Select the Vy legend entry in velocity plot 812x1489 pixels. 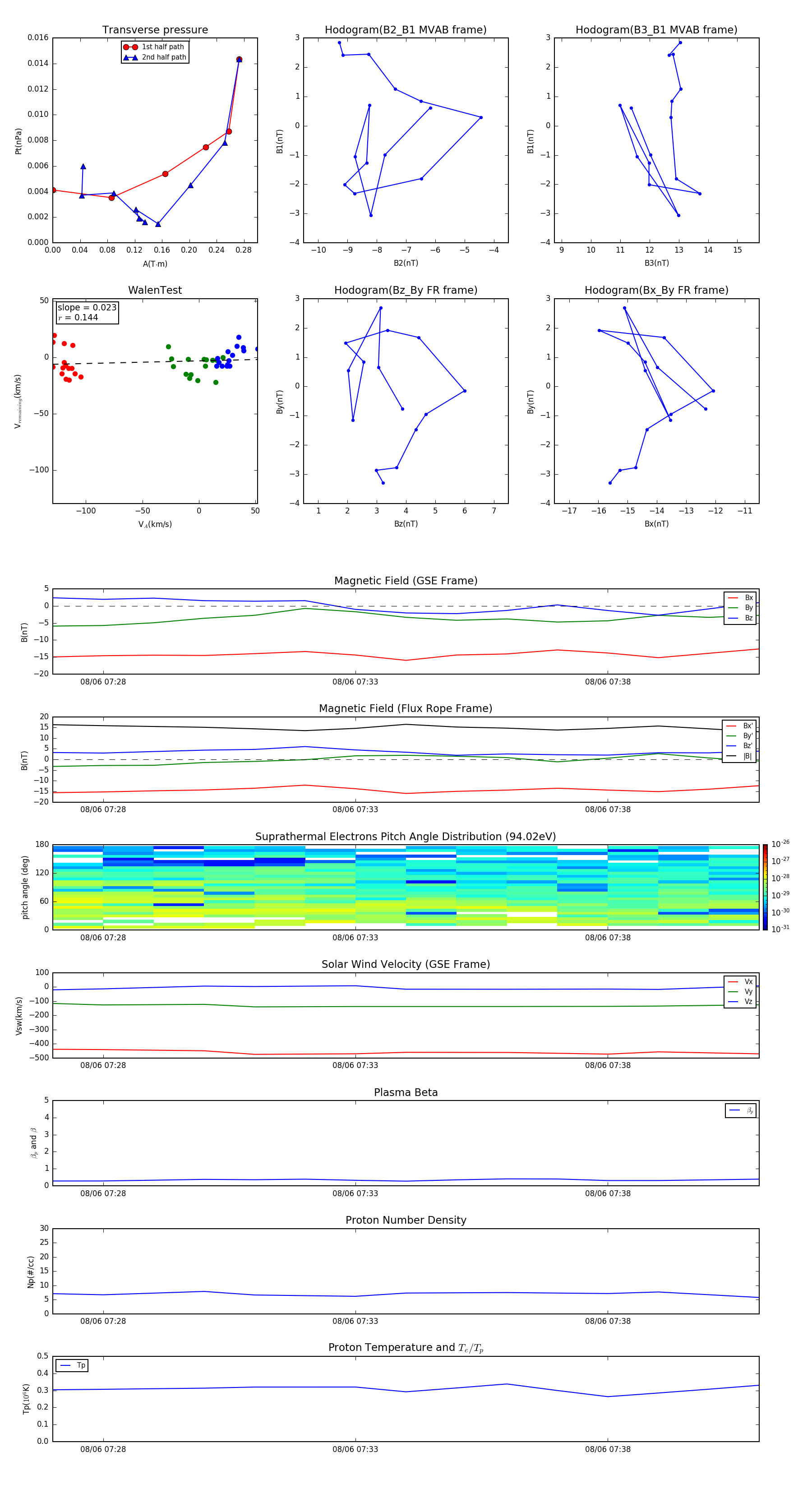(741, 992)
